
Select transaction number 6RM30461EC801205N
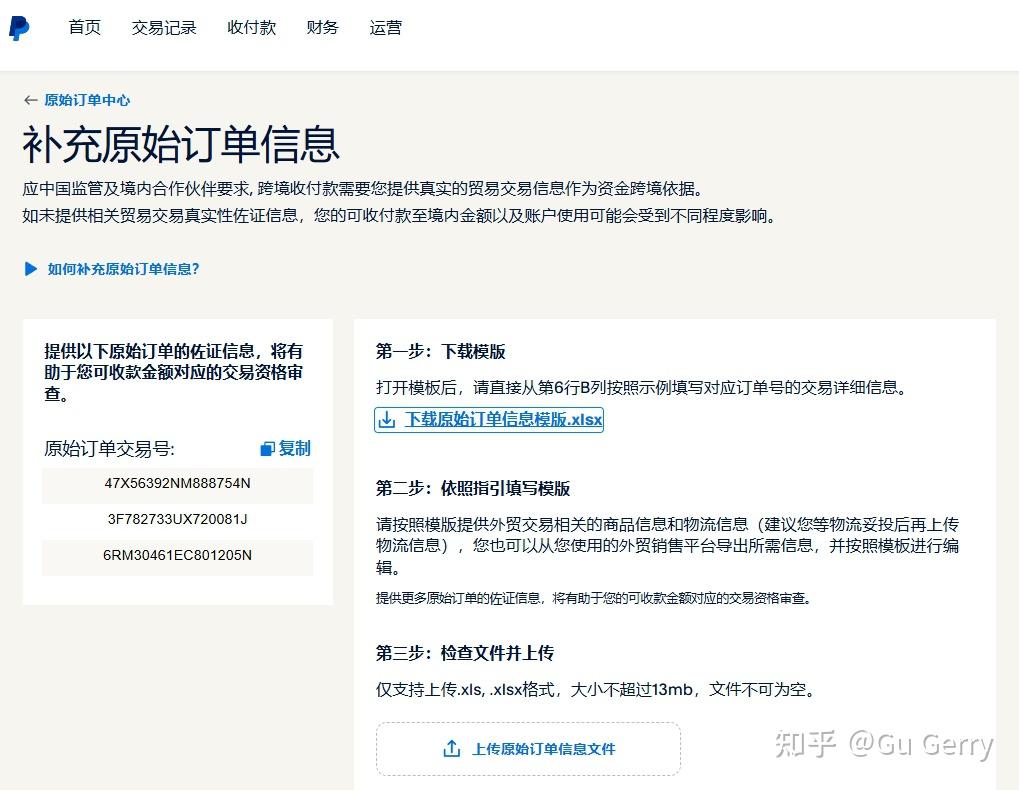pos(177,558)
